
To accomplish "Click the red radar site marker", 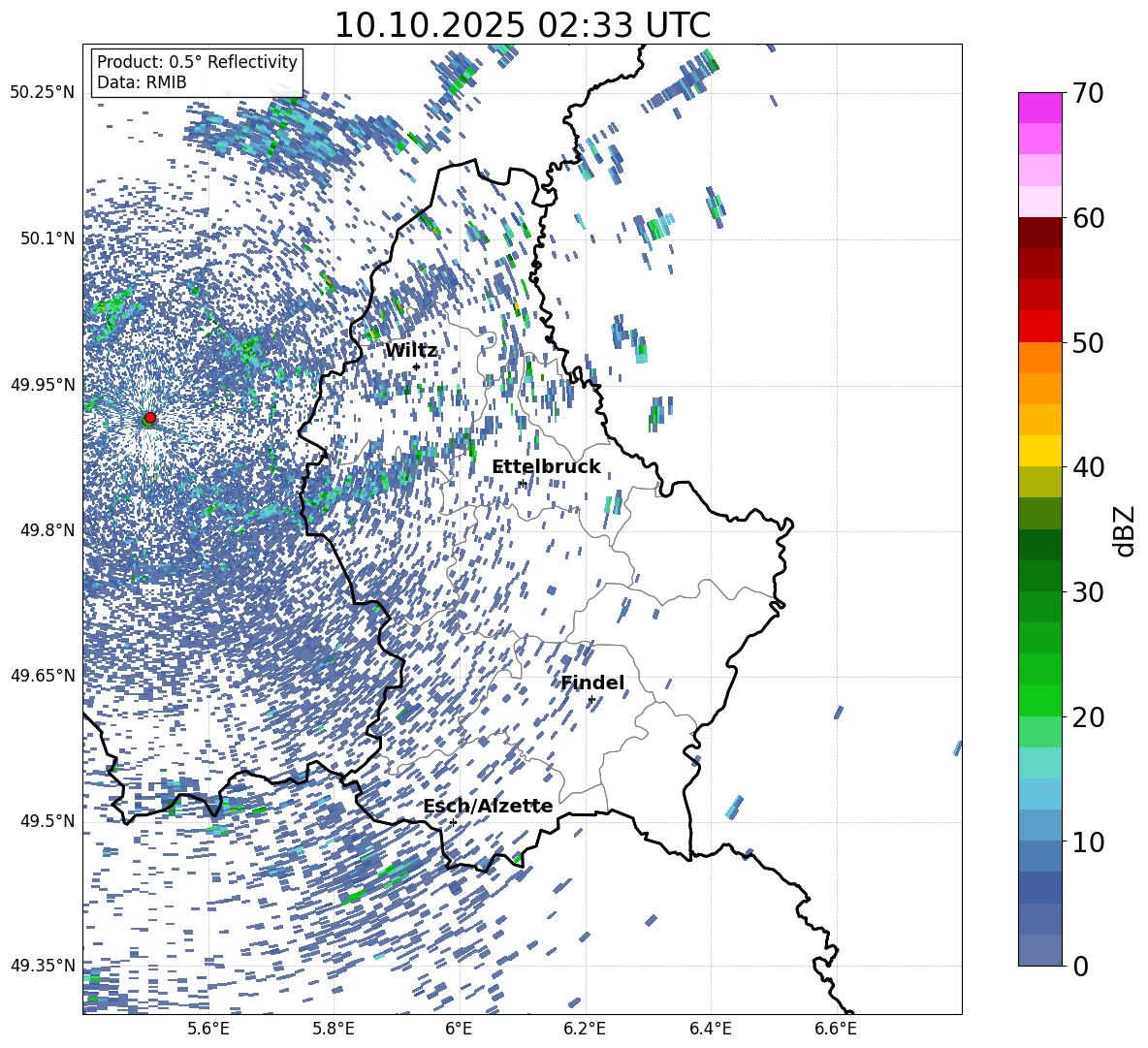I will 150,418.
